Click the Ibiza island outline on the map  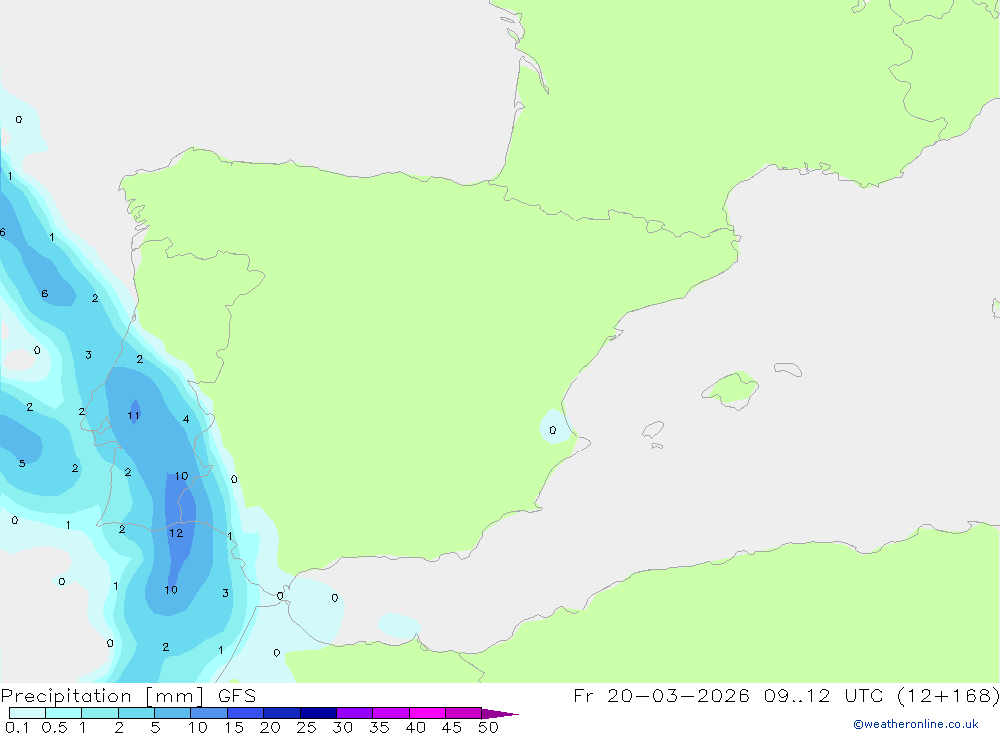click(653, 430)
